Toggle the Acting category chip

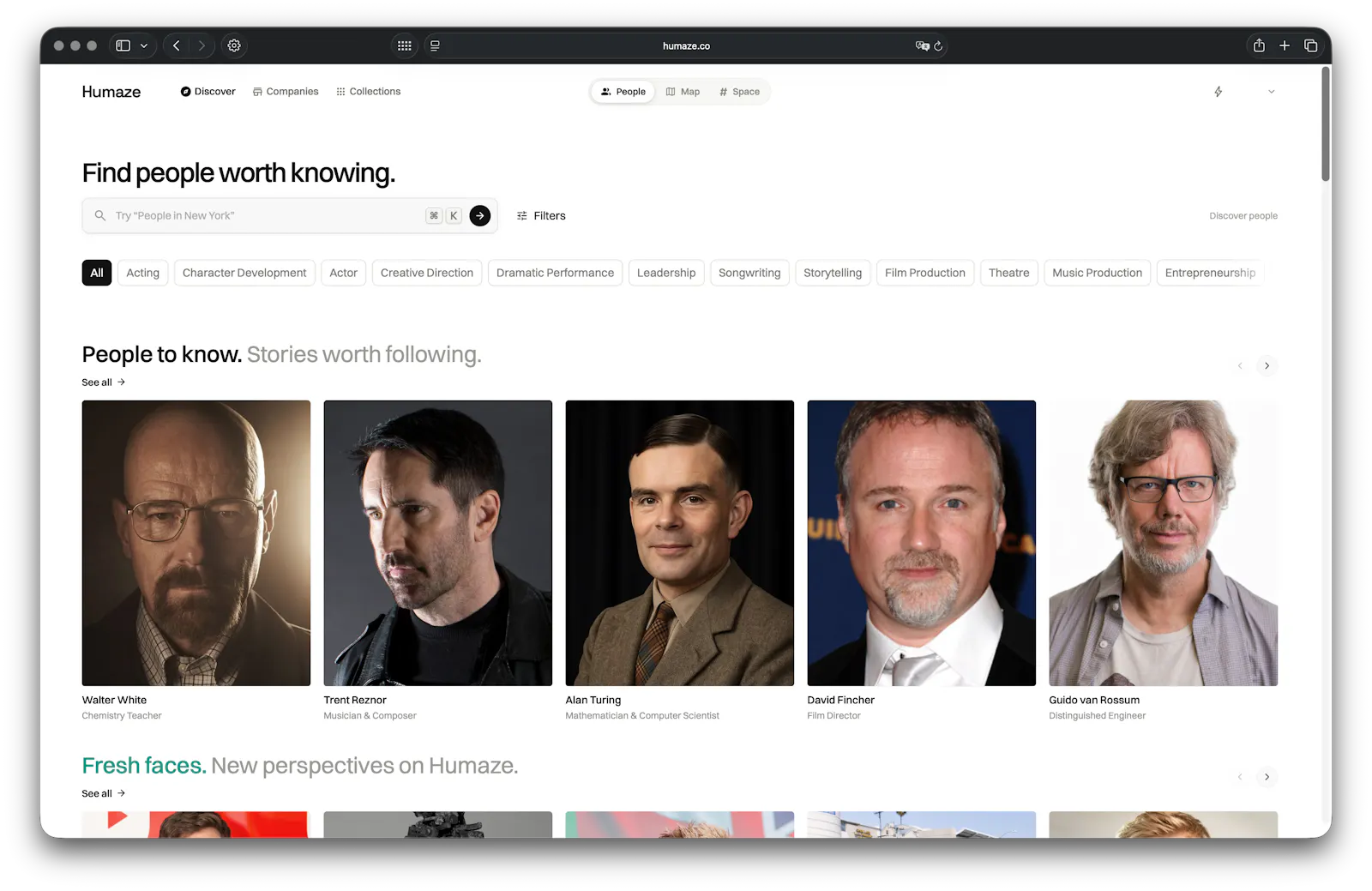pos(143,273)
